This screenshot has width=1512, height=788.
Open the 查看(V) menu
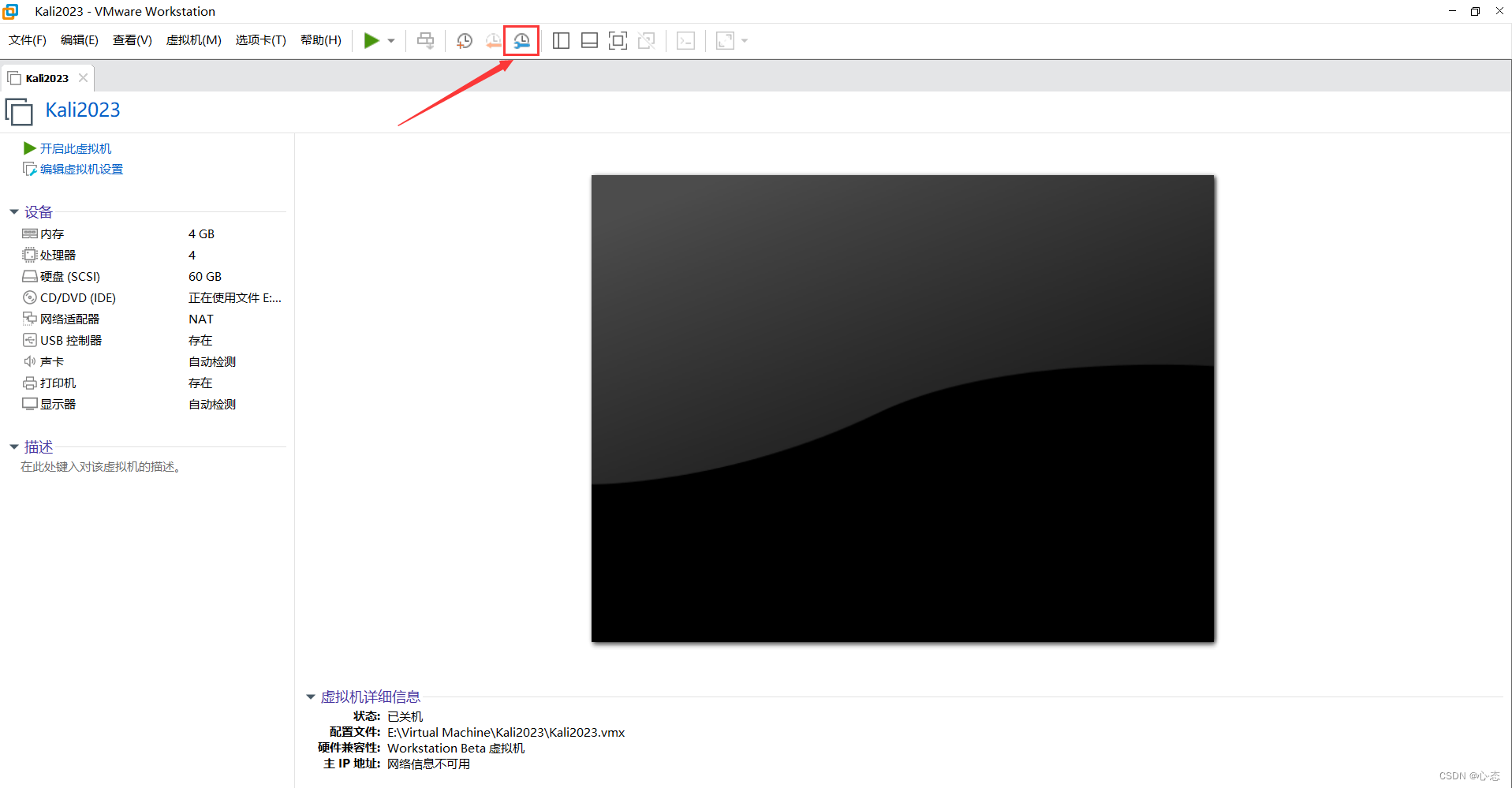click(x=133, y=40)
